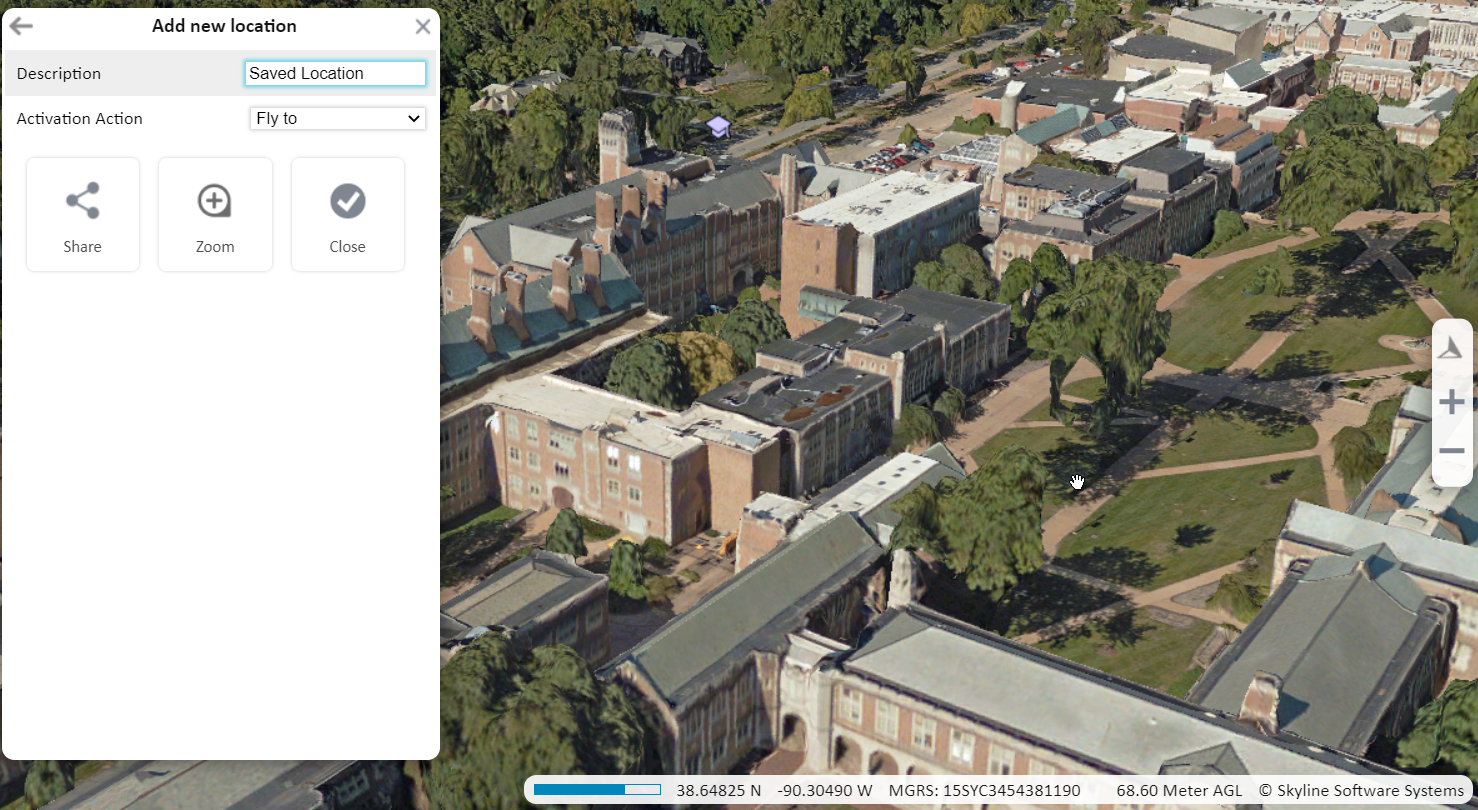
Task: Click the blue loading progress bar
Action: click(x=597, y=790)
